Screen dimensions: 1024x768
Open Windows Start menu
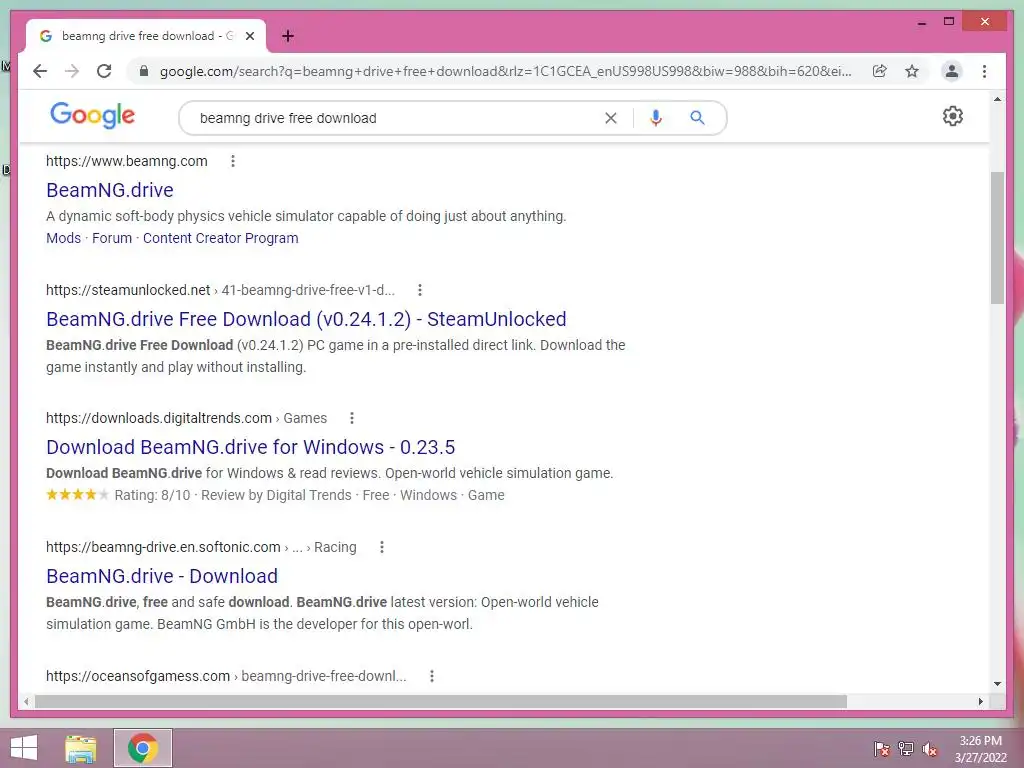[24, 748]
